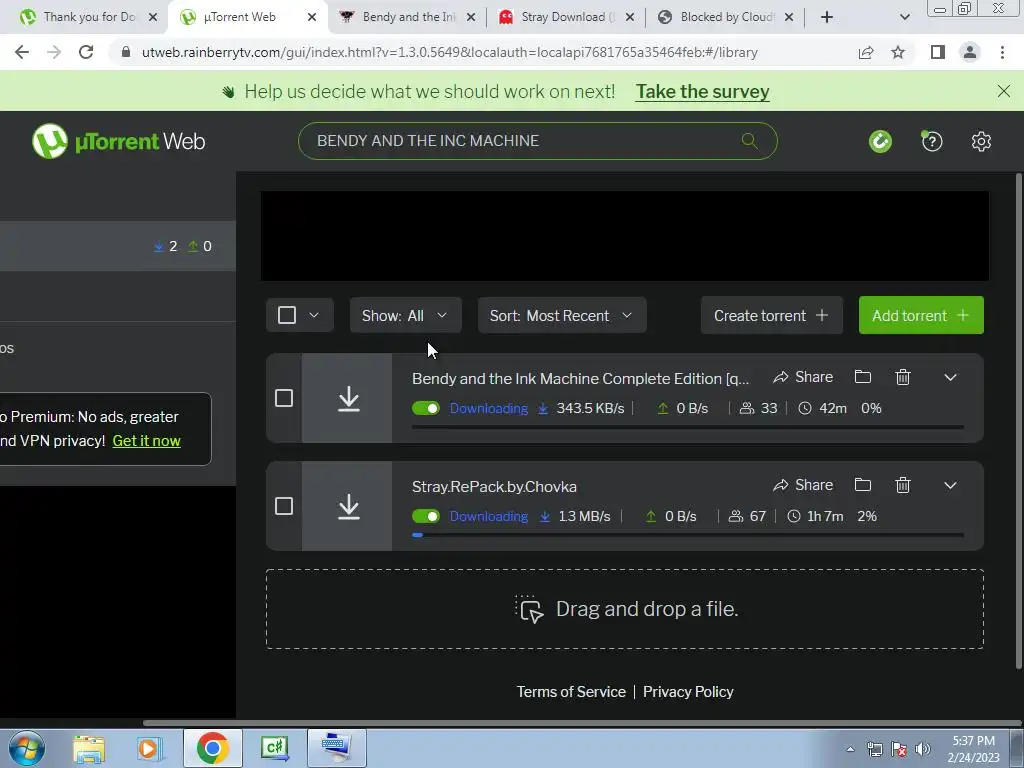
Task: Click the horizontal scrollbar at page bottom
Action: coord(581,722)
